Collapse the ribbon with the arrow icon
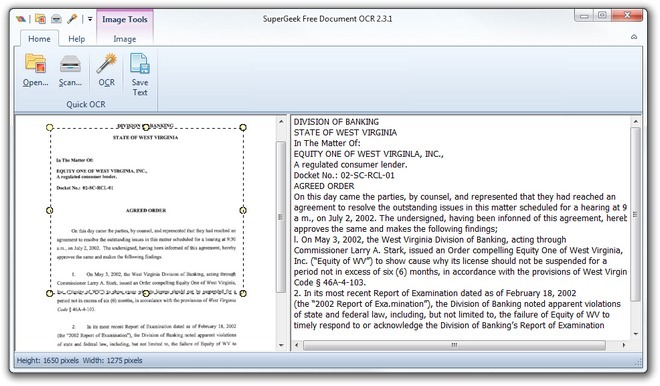 click(x=634, y=37)
